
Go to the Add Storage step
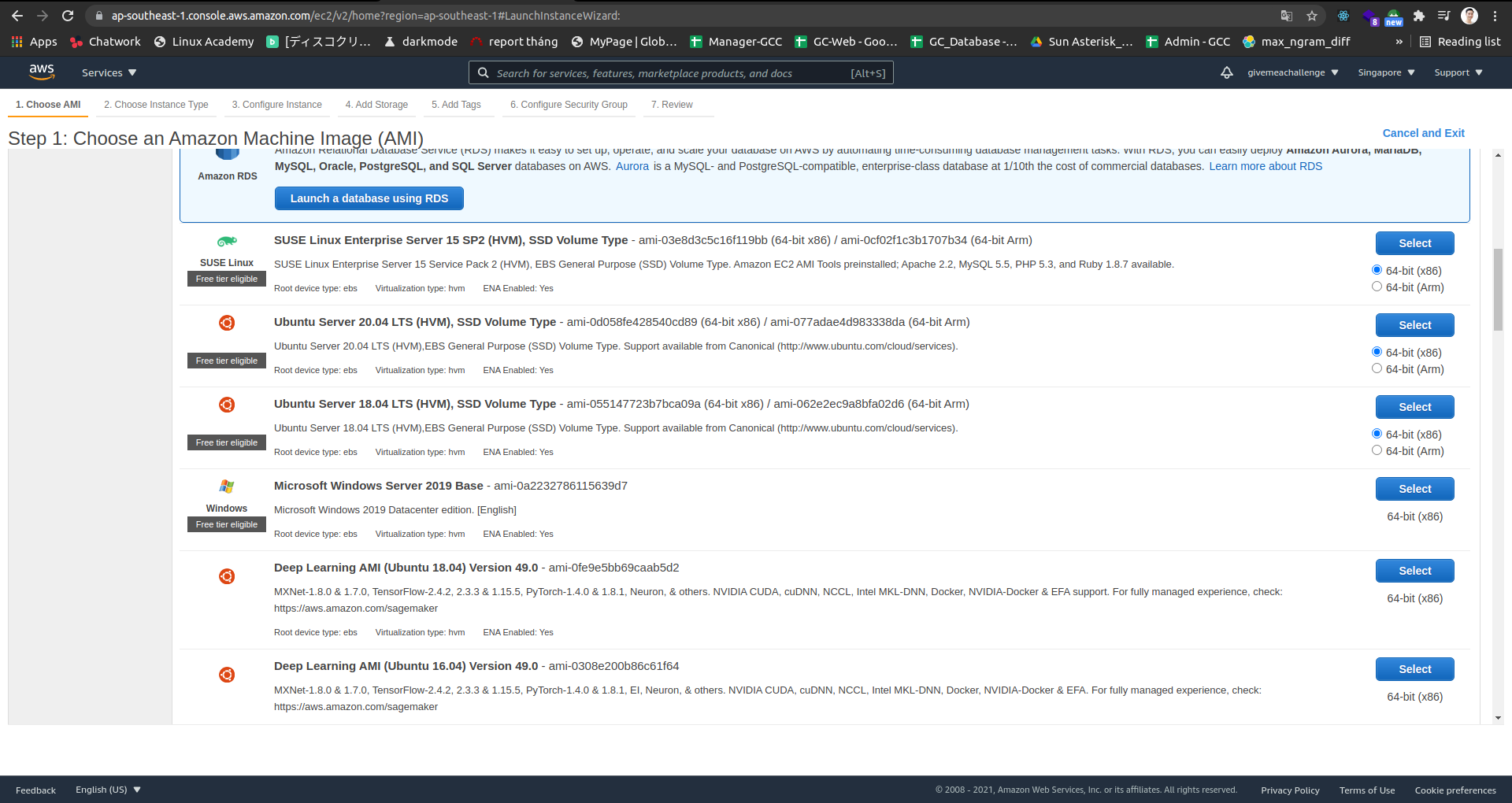pos(376,104)
